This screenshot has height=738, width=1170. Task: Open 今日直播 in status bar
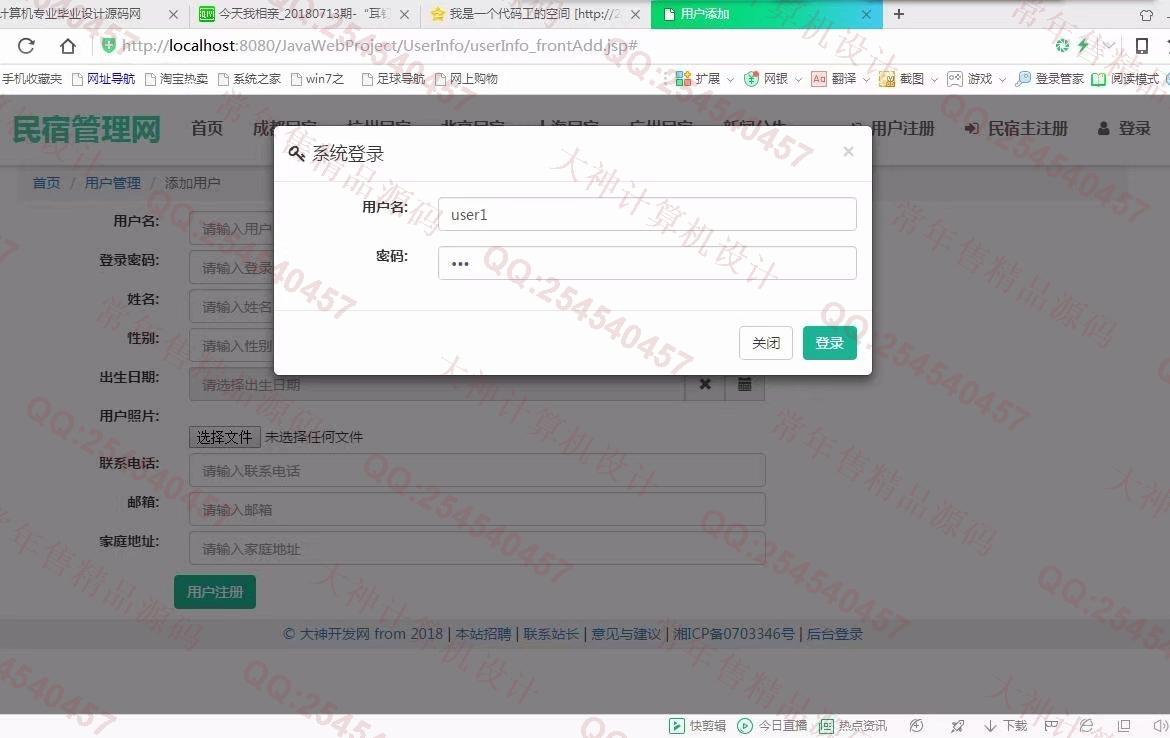(772, 725)
